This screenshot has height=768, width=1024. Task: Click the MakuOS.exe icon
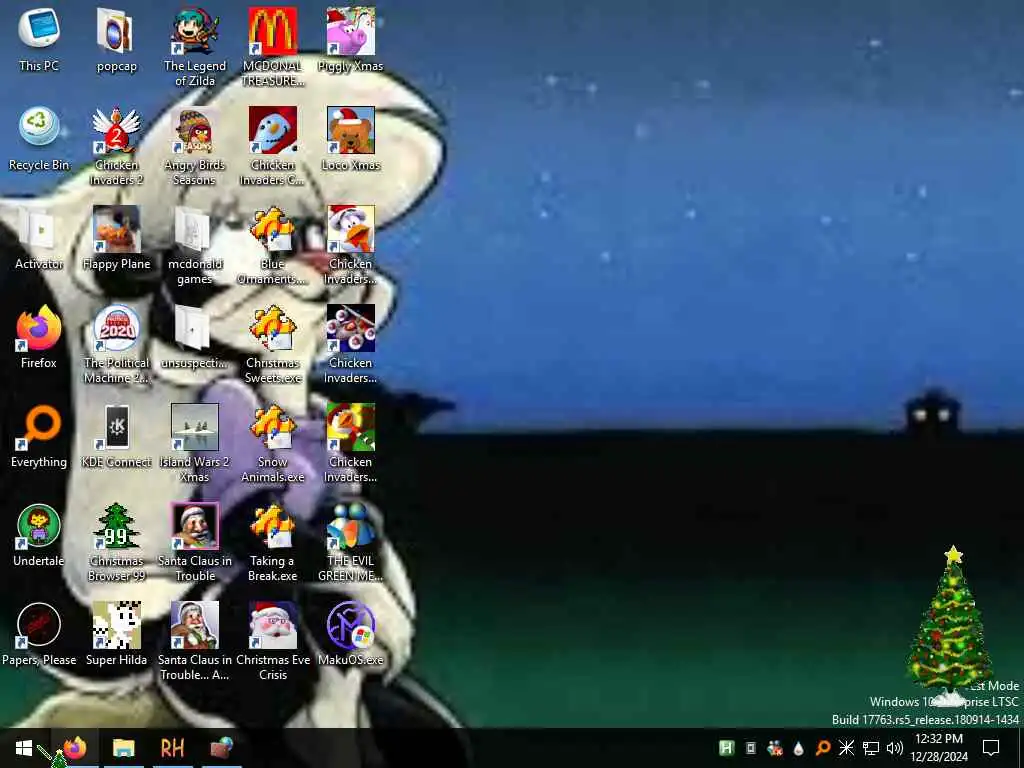click(x=351, y=626)
